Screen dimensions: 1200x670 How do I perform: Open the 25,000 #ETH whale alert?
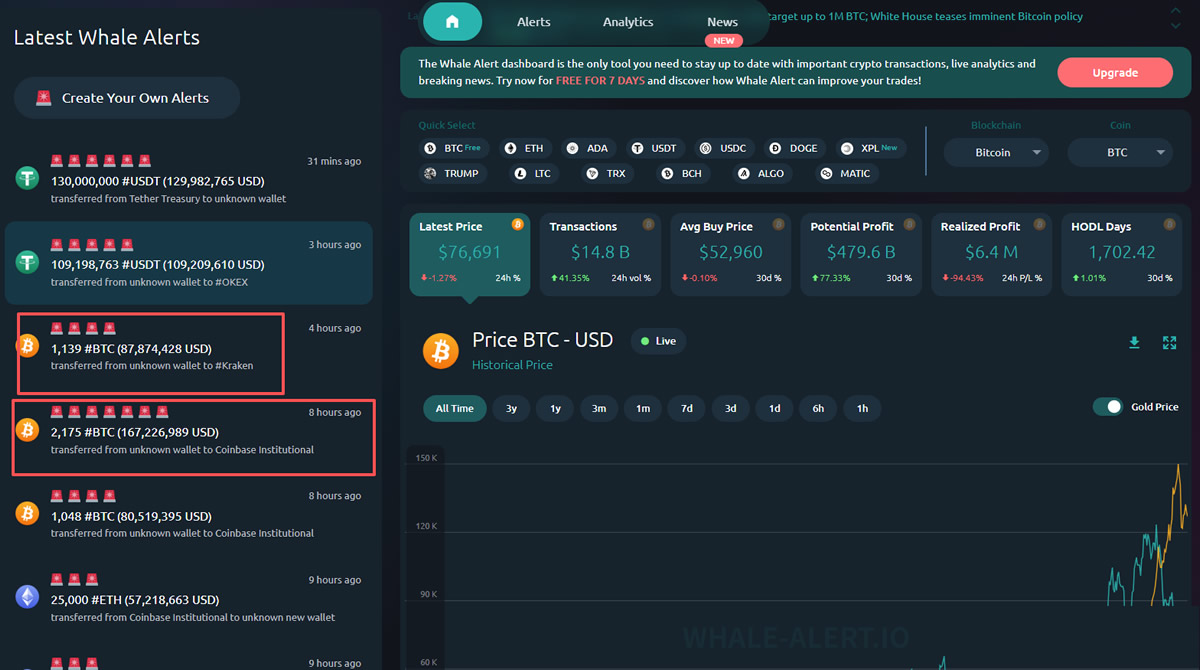point(188,599)
